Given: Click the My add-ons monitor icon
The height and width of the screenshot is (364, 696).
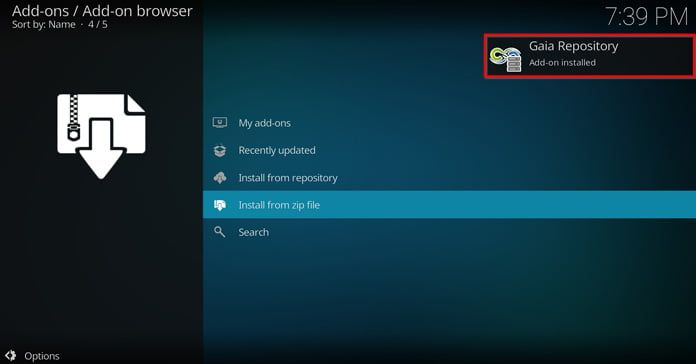Looking at the screenshot, I should [x=220, y=123].
